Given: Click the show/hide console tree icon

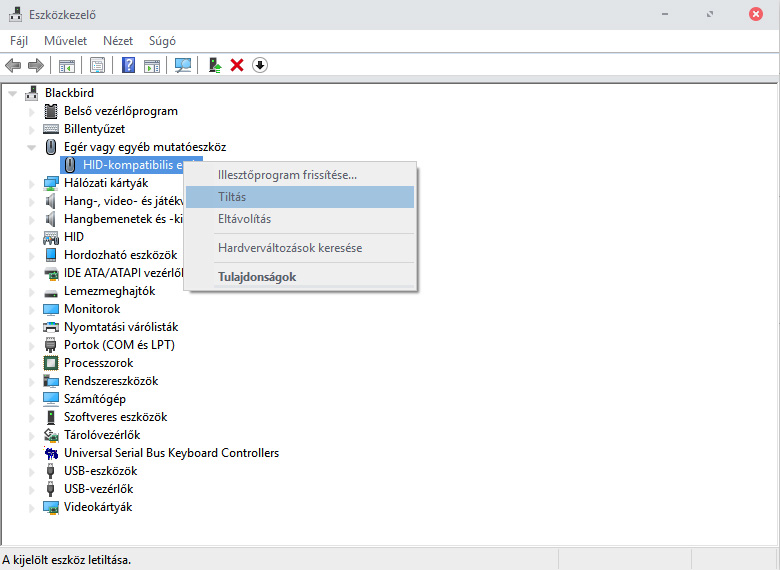Looking at the screenshot, I should click(67, 65).
